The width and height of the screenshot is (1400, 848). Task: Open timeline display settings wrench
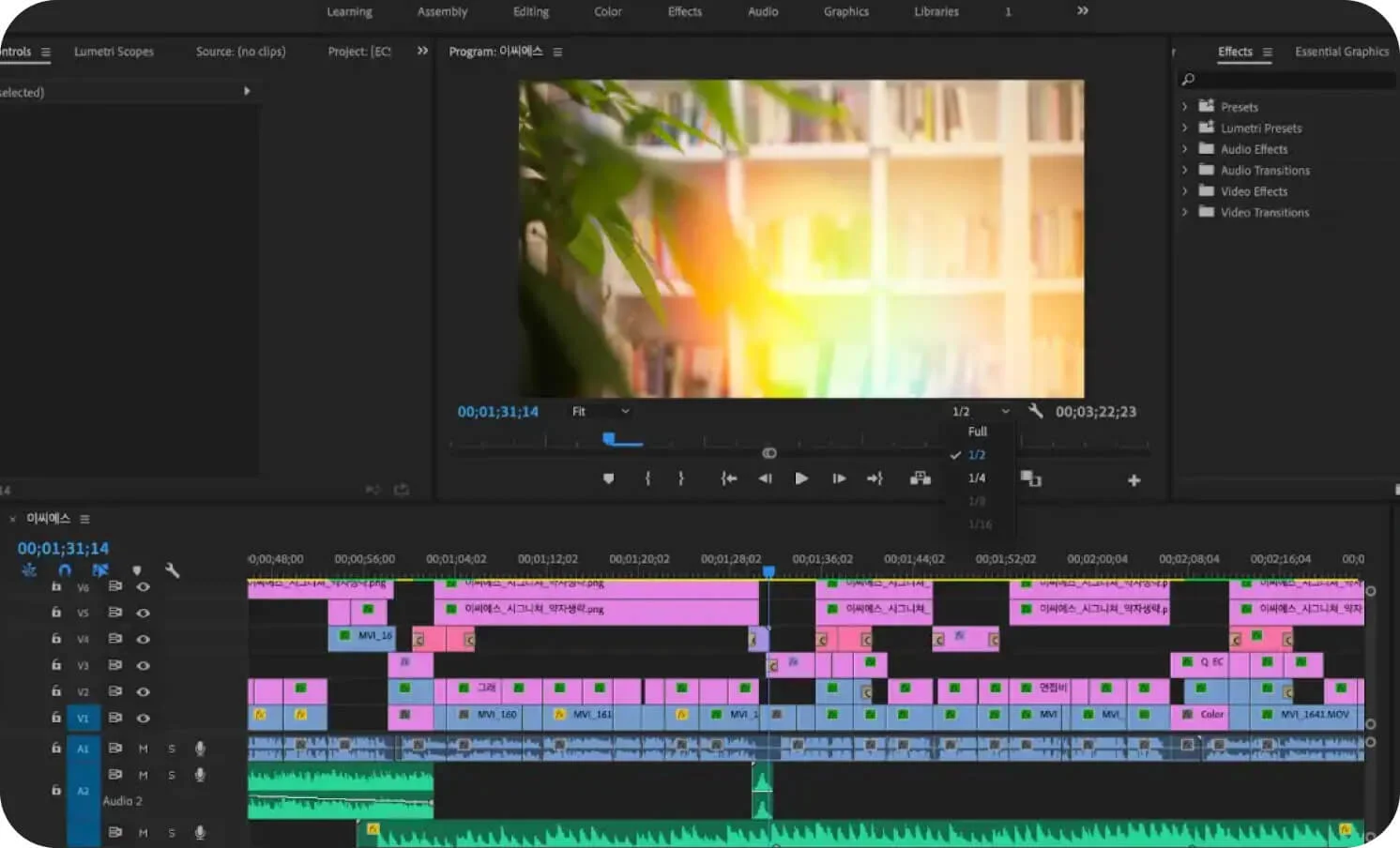pyautogui.click(x=172, y=569)
